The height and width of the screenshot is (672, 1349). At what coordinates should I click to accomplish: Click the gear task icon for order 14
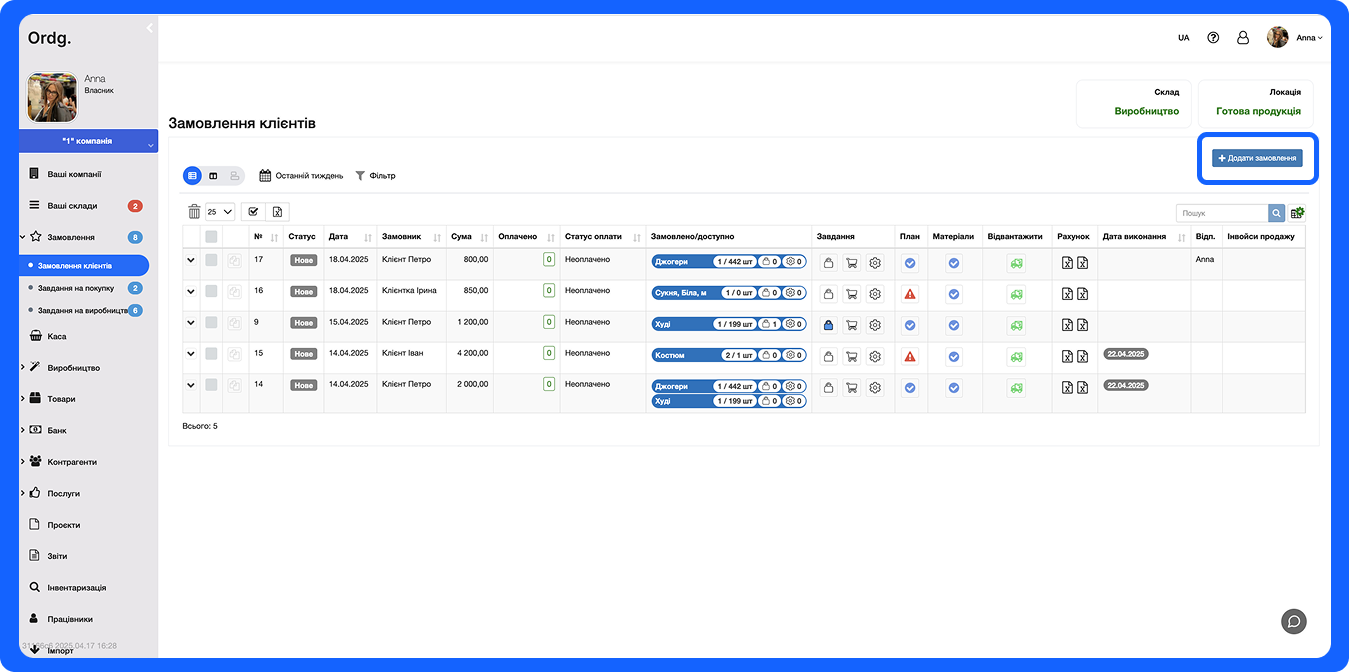[875, 387]
